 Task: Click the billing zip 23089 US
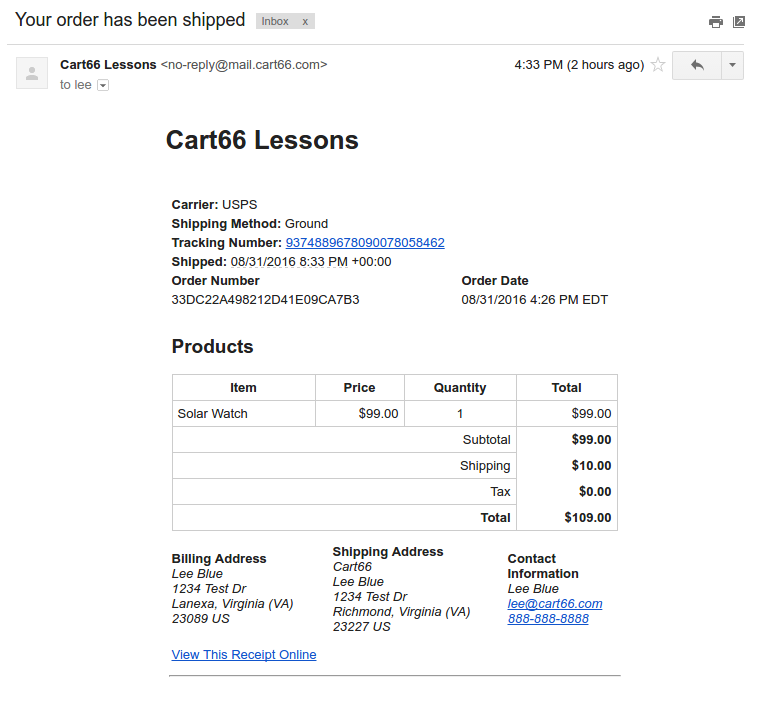pos(200,619)
